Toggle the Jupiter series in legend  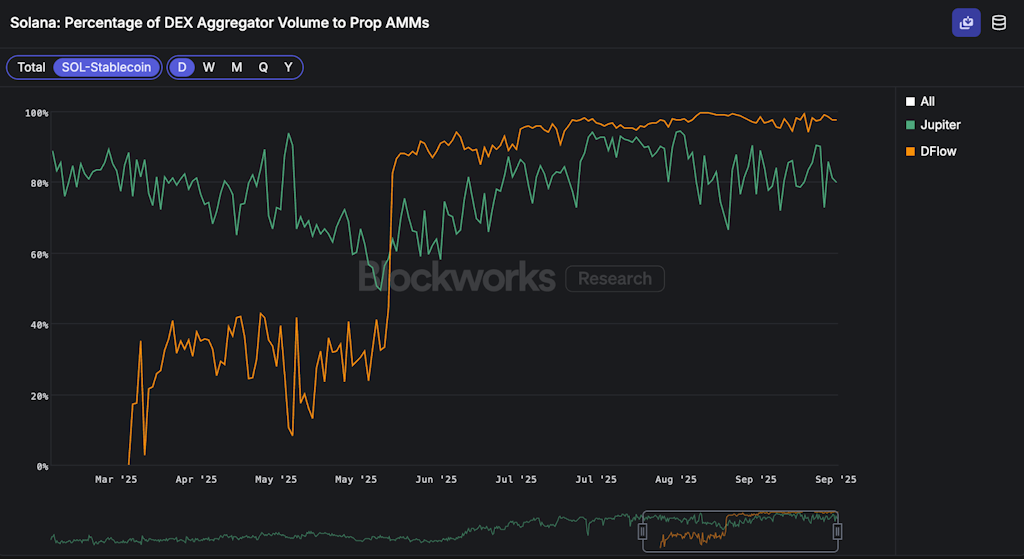(940, 125)
